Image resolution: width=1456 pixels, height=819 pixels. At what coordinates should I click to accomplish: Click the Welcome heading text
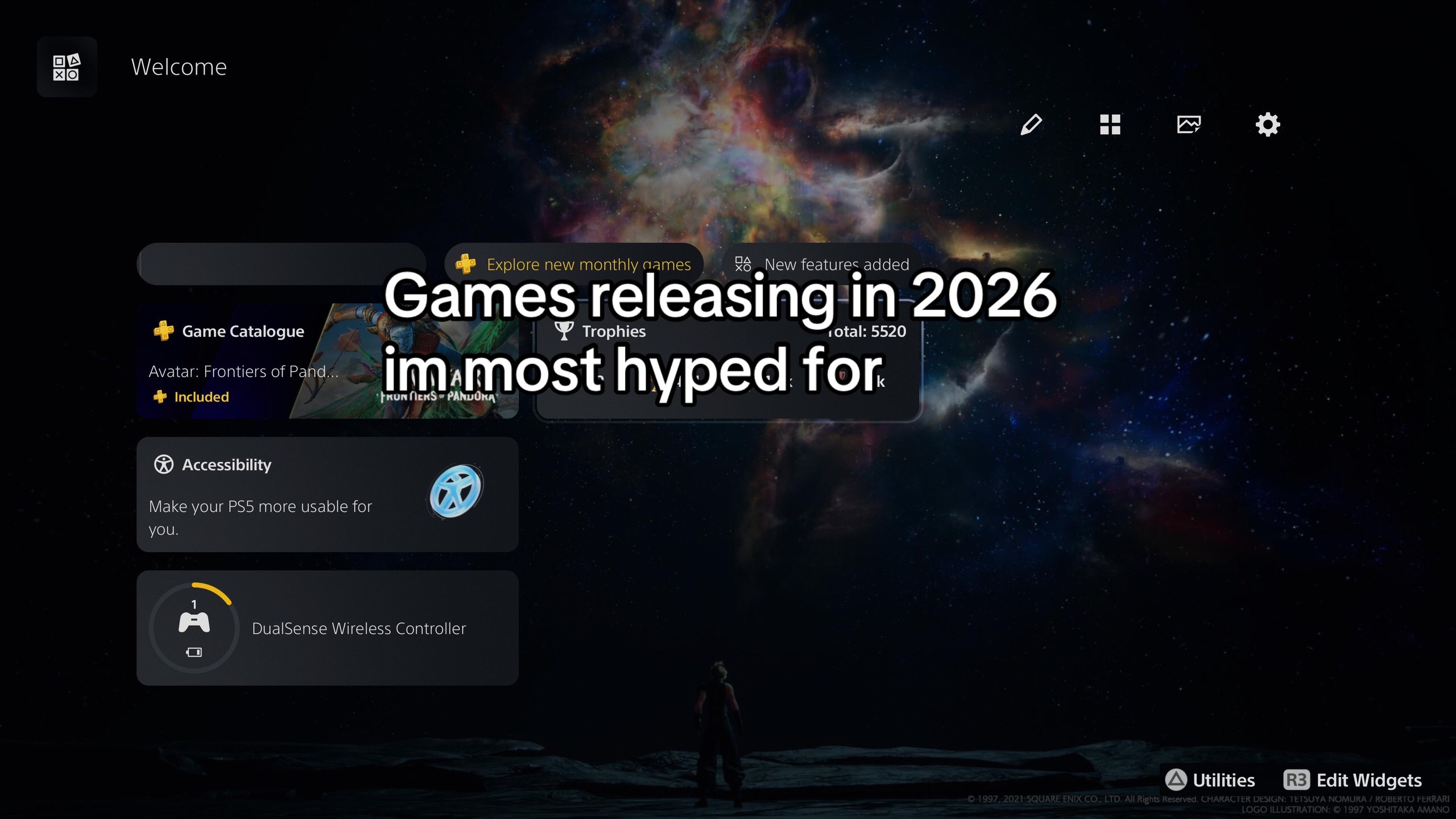[x=179, y=67]
